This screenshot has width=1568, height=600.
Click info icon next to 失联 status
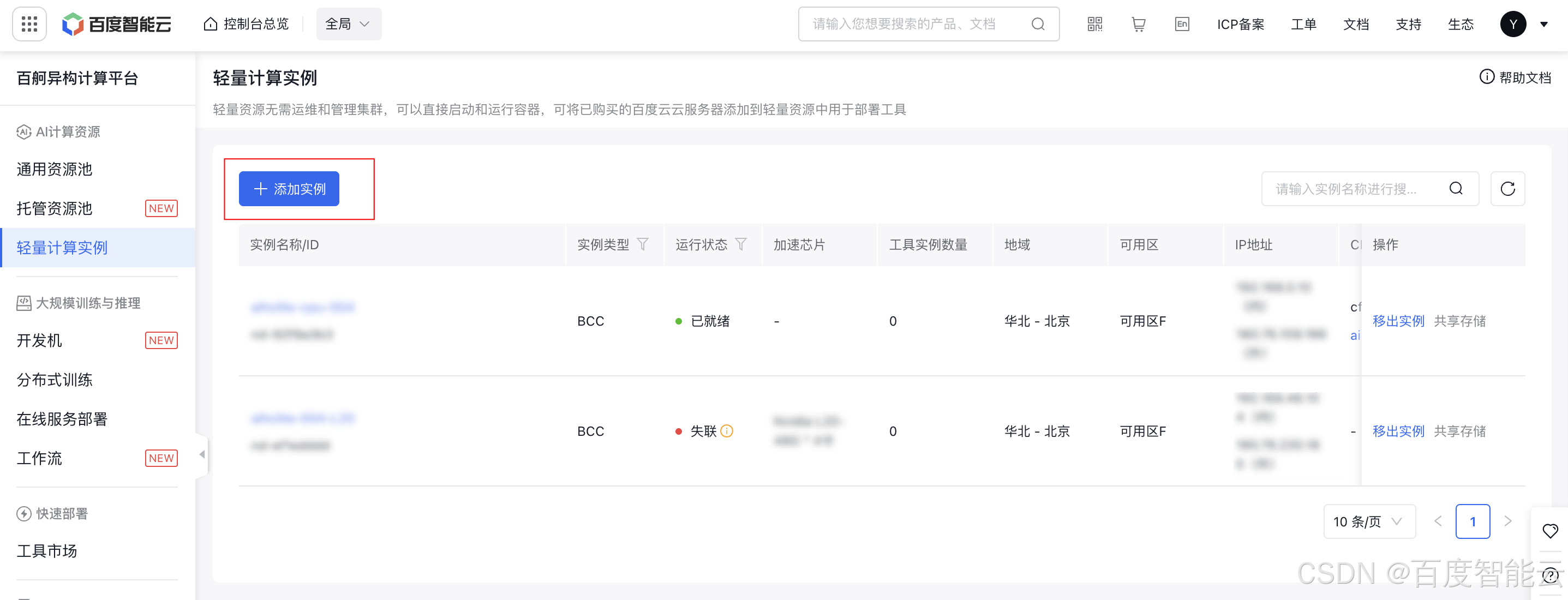(x=727, y=431)
